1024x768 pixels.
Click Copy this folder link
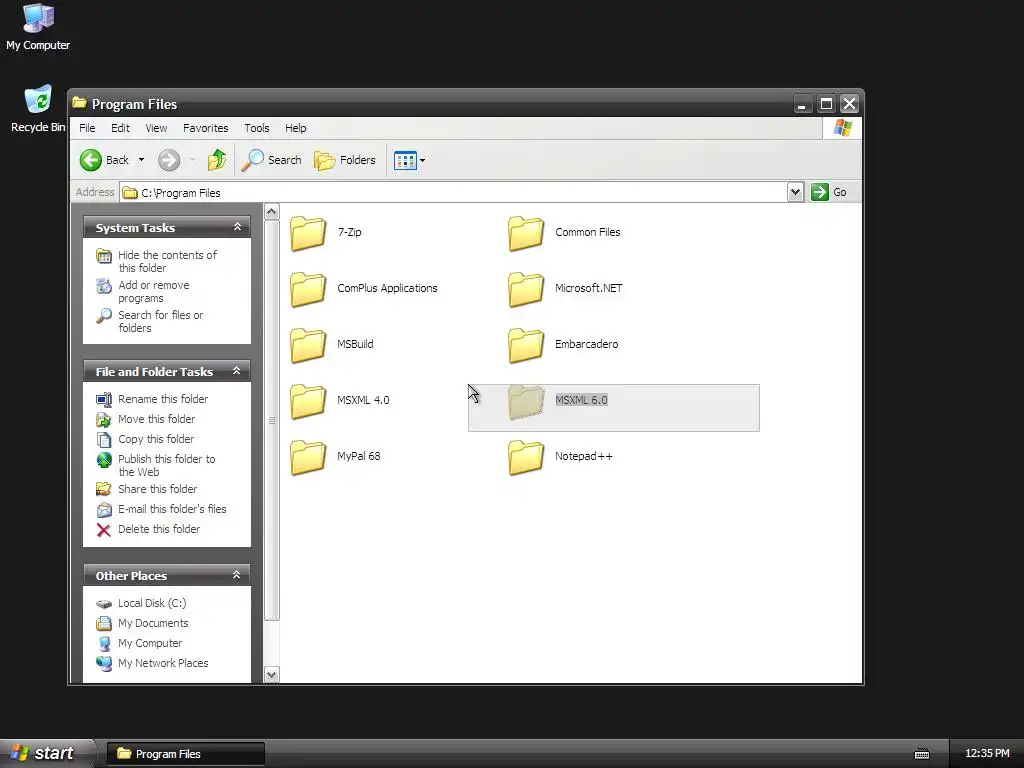[155, 439]
